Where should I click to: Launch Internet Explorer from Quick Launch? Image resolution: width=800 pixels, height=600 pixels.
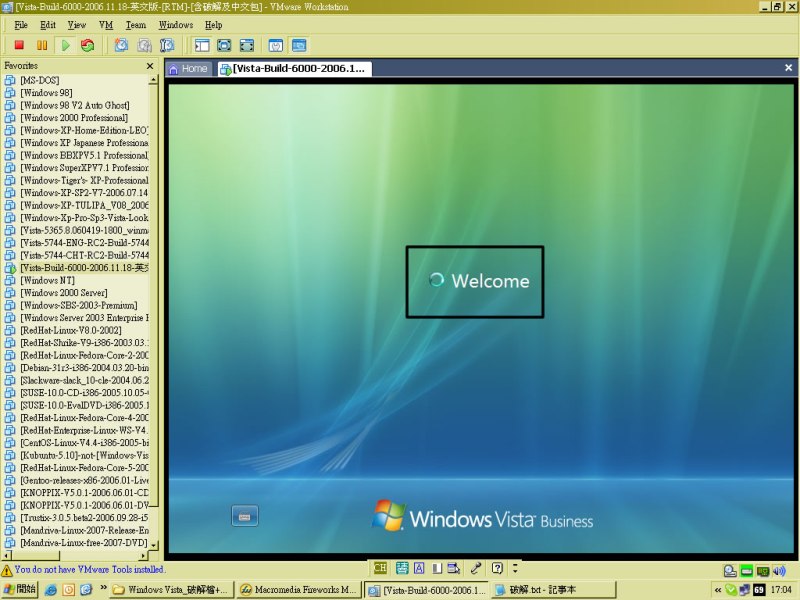pyautogui.click(x=51, y=590)
